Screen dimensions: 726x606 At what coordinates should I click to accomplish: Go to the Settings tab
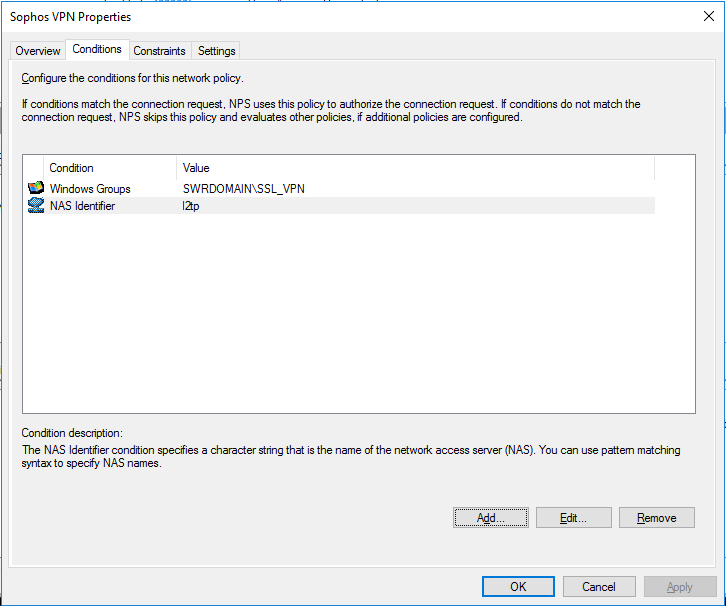click(216, 50)
